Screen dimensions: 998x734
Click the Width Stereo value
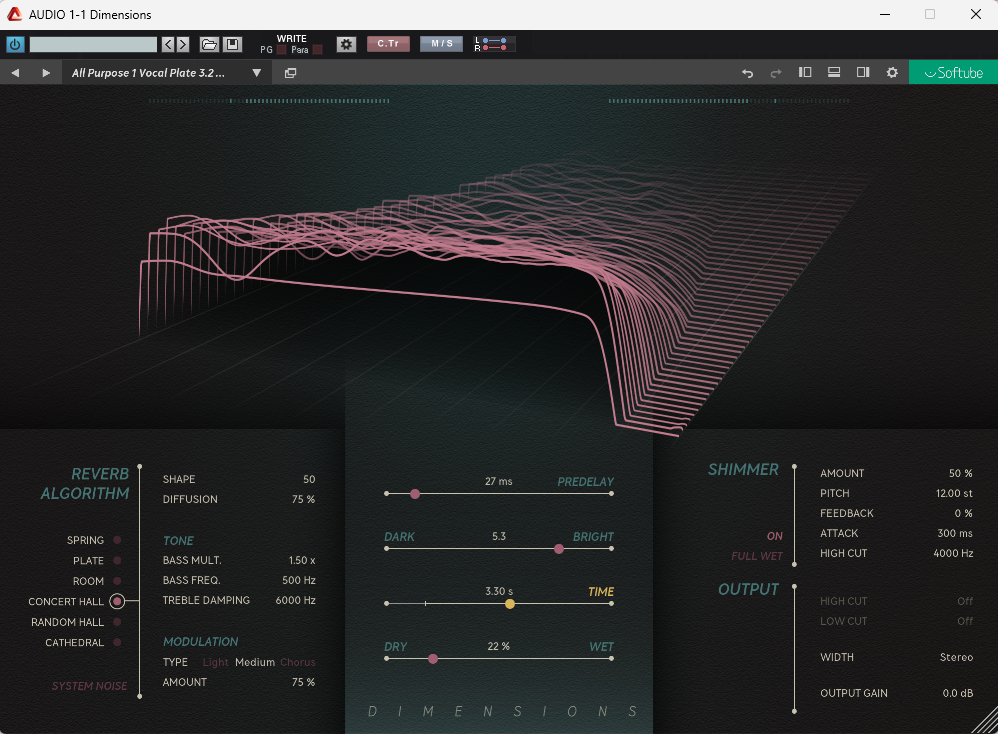tap(956, 657)
